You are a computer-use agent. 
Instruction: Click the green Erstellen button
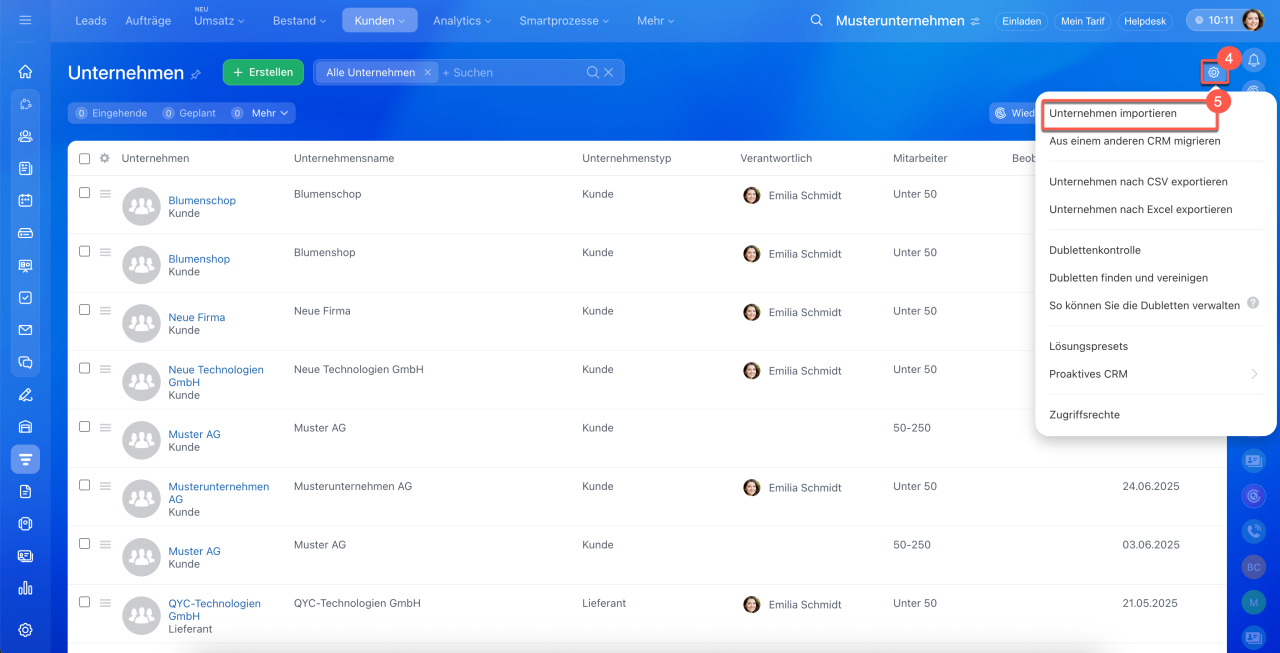click(263, 72)
